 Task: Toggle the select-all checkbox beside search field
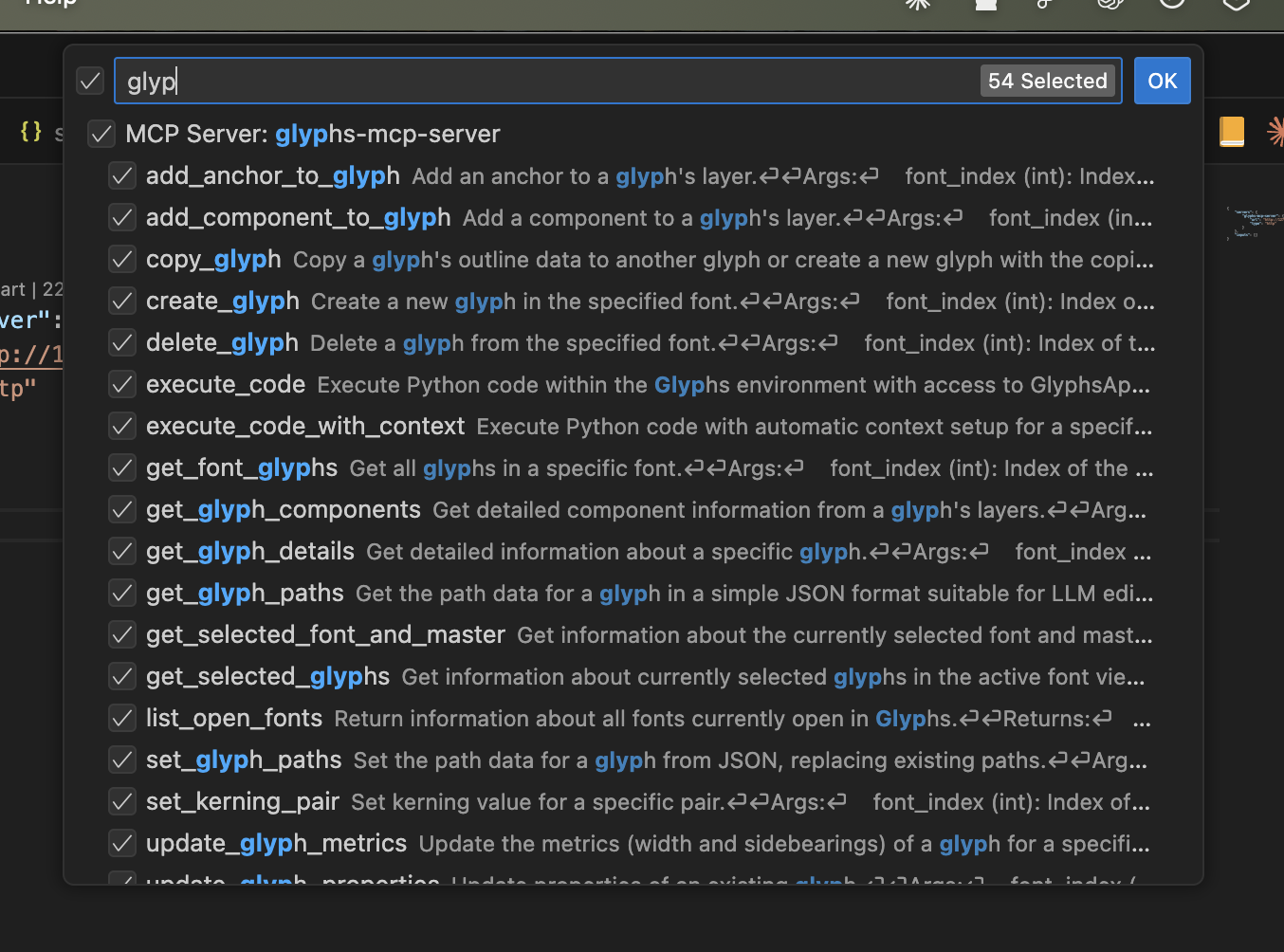90,82
